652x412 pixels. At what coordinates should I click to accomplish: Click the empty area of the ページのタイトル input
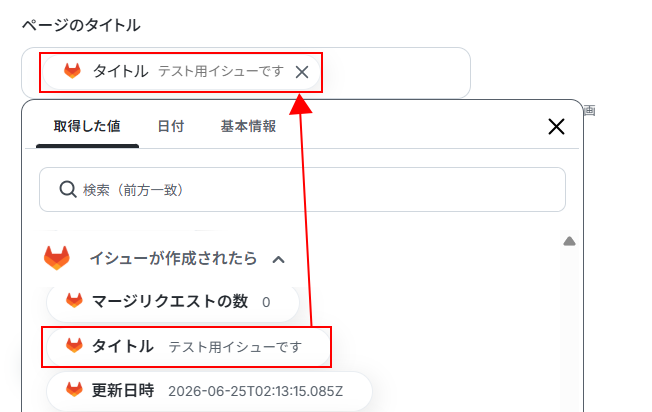[x=395, y=73]
